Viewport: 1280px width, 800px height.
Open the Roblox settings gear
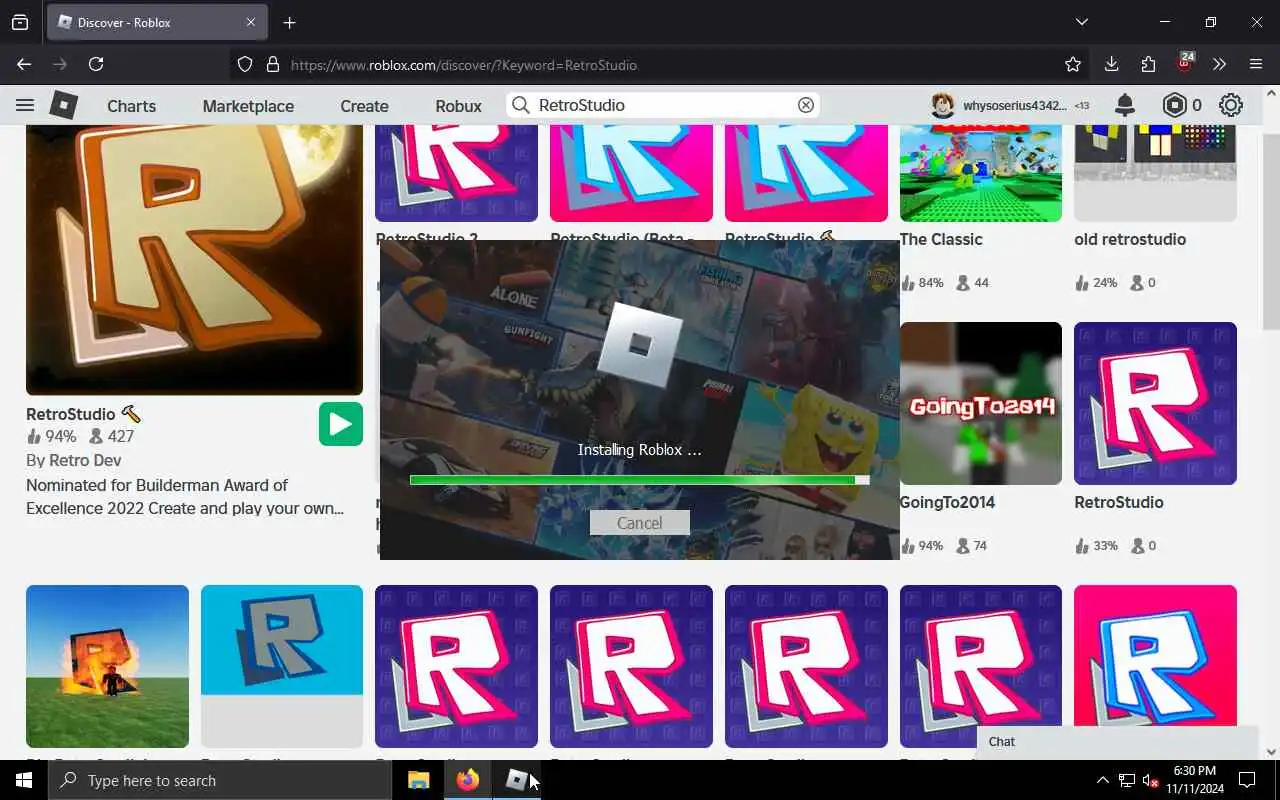tap(1231, 105)
